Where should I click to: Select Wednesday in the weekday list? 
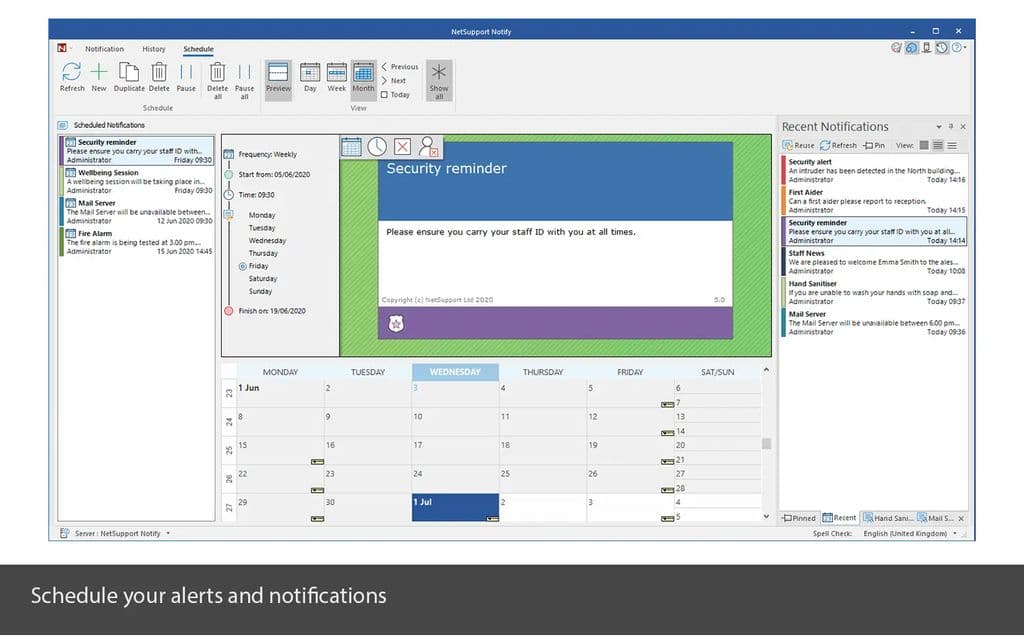point(267,240)
